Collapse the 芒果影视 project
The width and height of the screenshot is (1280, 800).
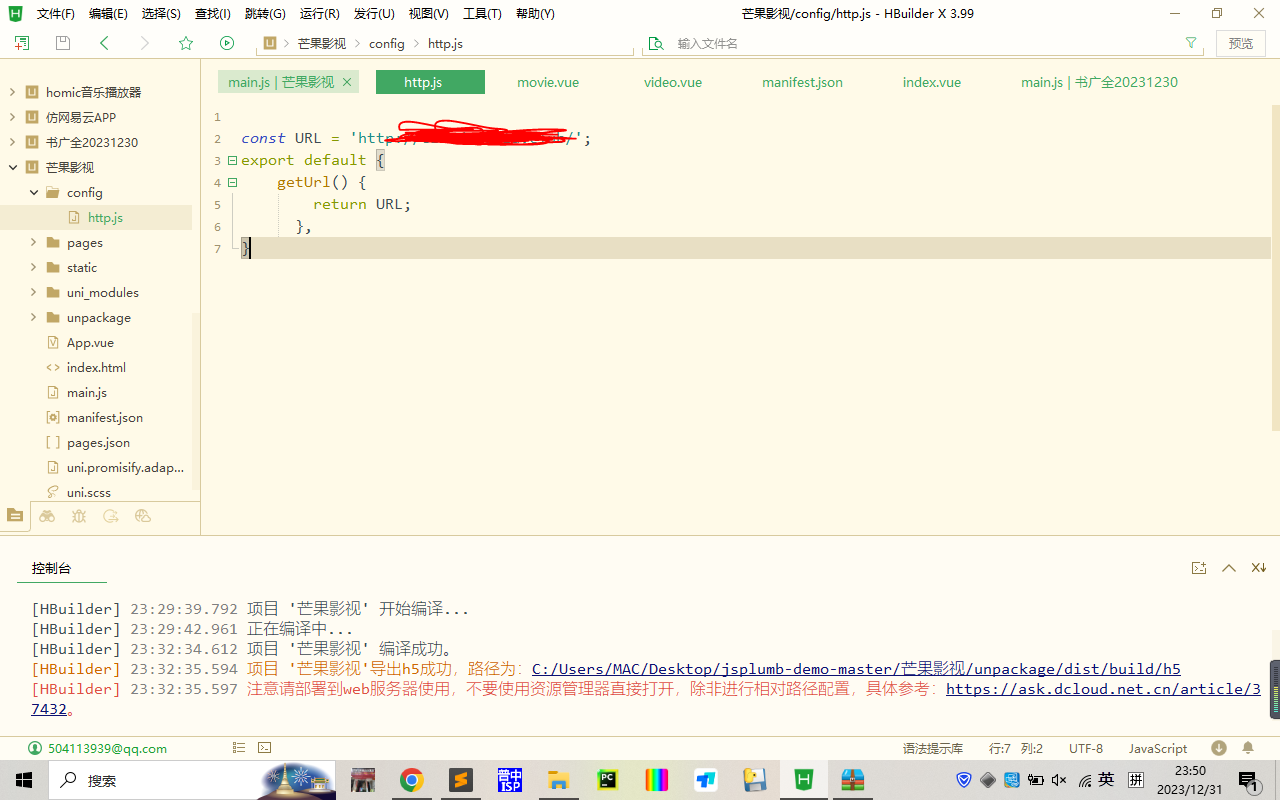pos(12,167)
